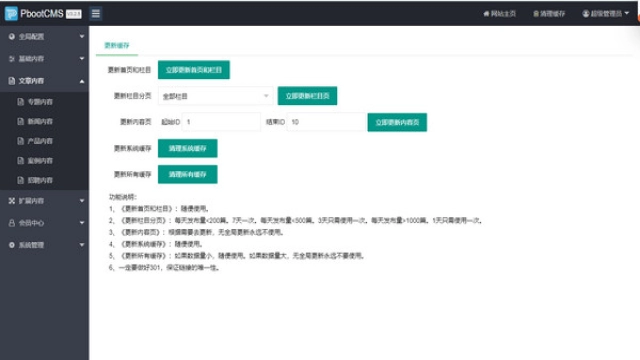Image resolution: width=640 pixels, height=360 pixels.
Task: Expand the 系统管理 menu arrow
Action: click(82, 245)
